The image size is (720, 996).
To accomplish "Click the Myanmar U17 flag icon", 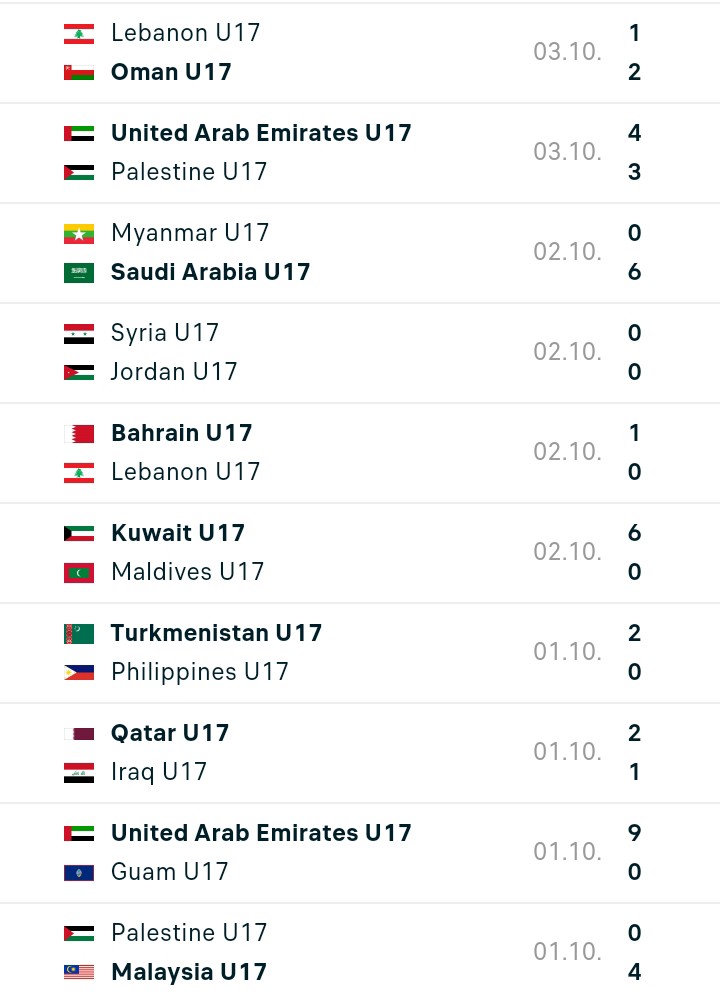I will 79,234.
